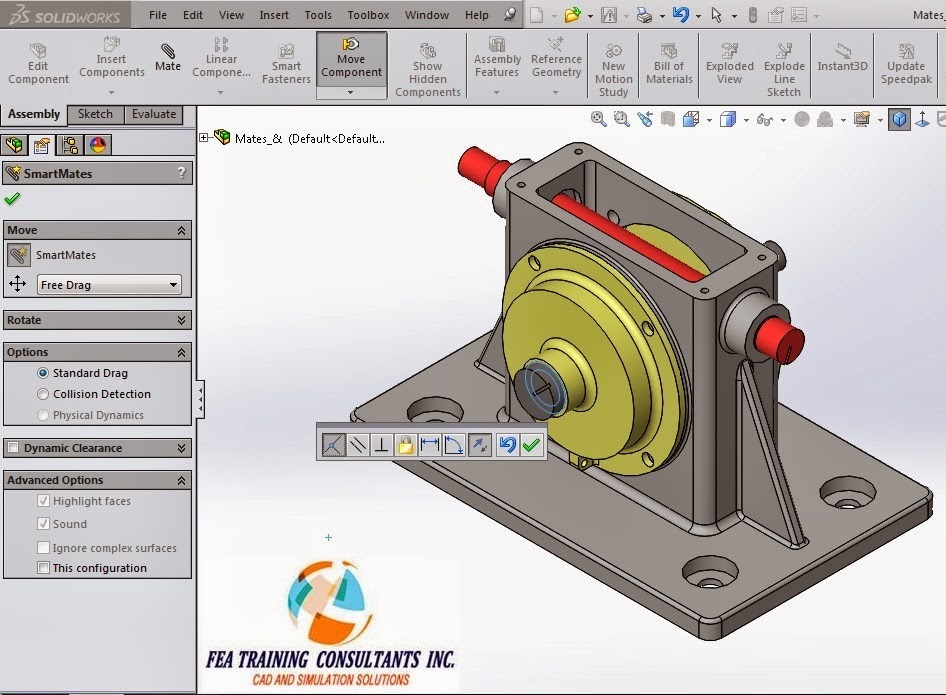Create an Exploded View
Screen dimensions: 946x695
[x=729, y=64]
